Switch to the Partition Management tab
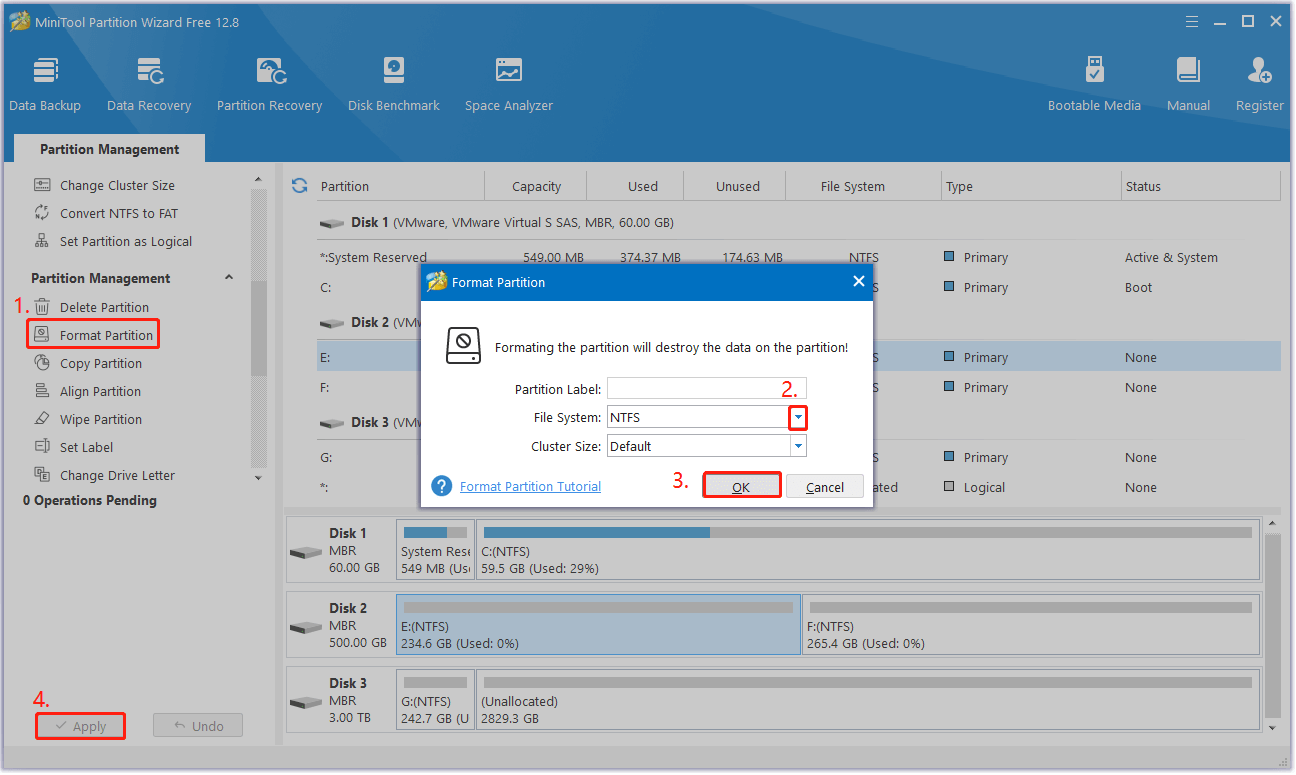This screenshot has height=775, width=1296. (x=108, y=148)
